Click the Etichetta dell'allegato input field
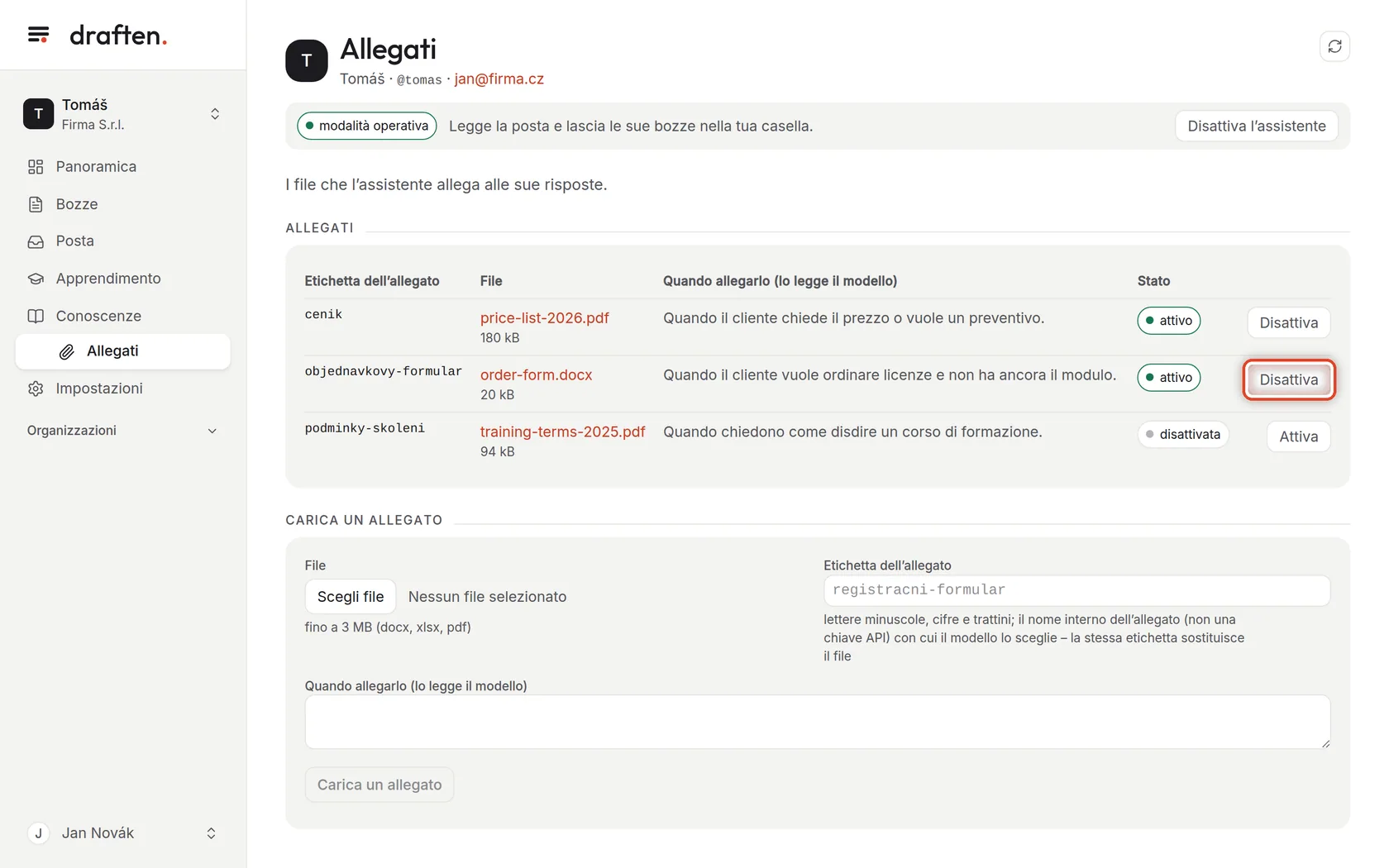The width and height of the screenshot is (1389, 868). point(1076,590)
